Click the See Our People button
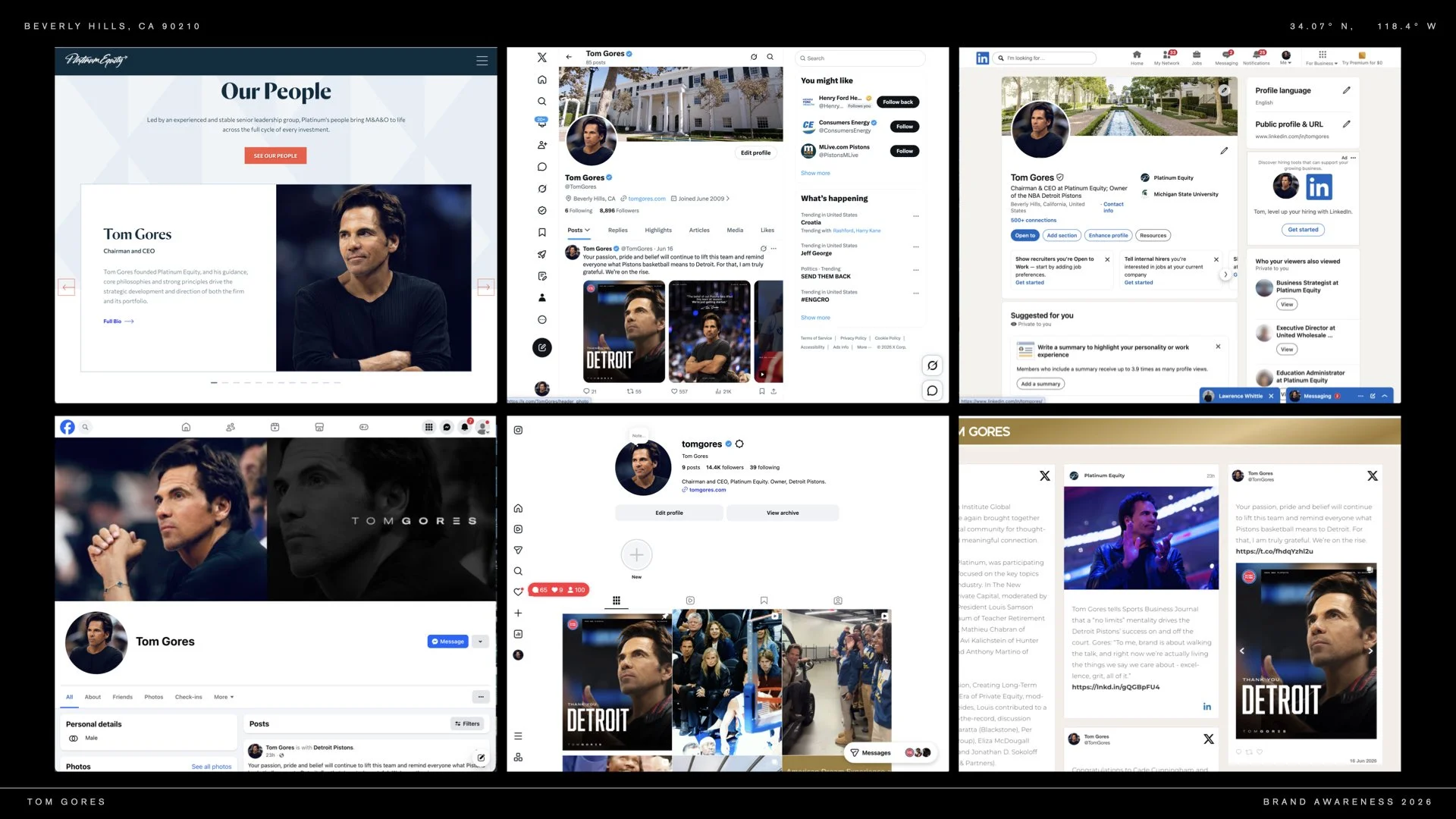Viewport: 1456px width, 819px height. tap(275, 155)
